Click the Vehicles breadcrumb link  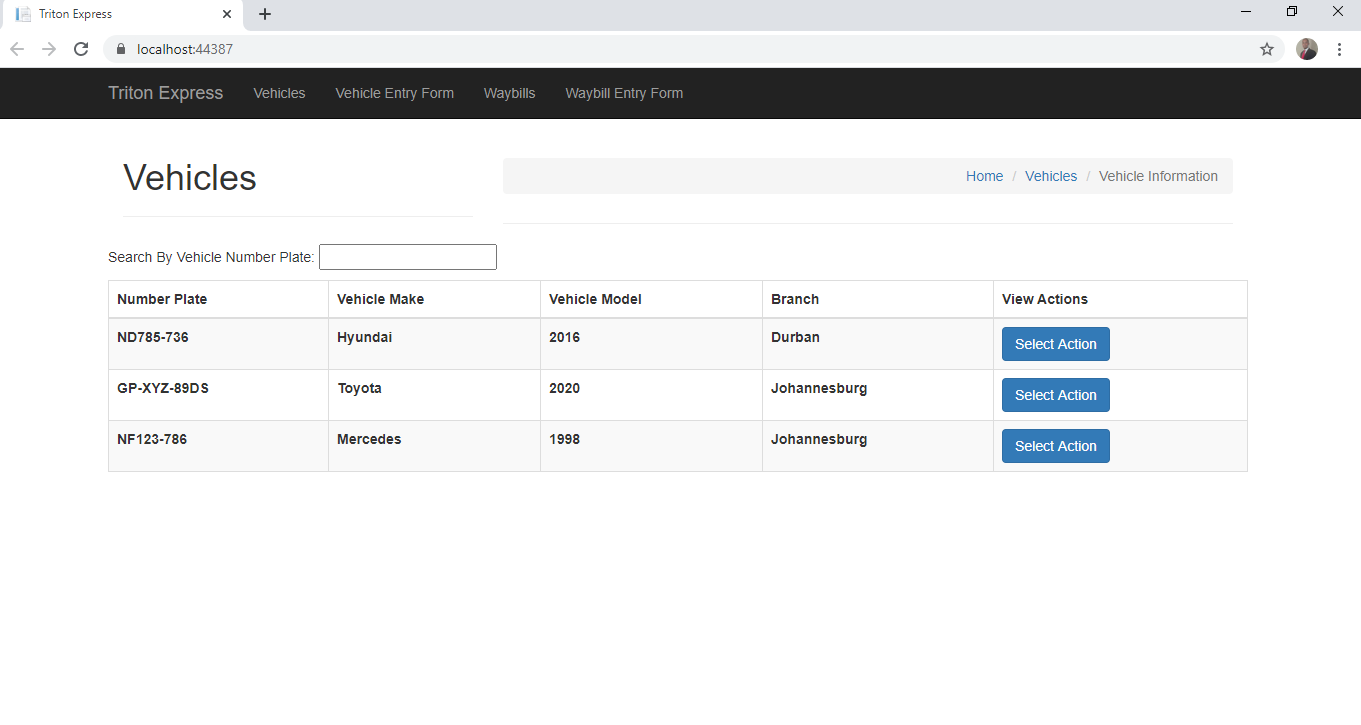point(1050,176)
